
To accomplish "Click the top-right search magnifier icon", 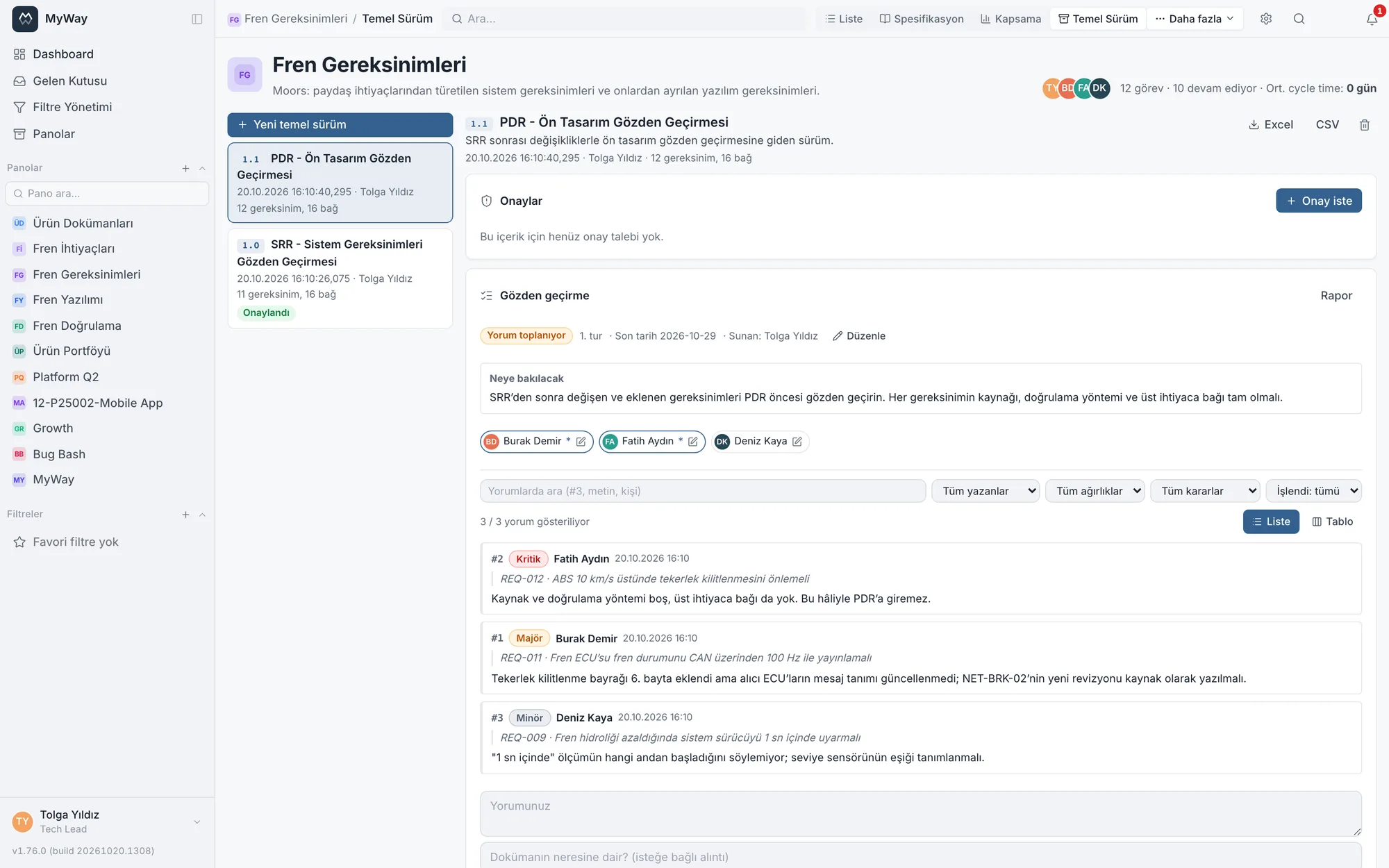I will 1299,19.
